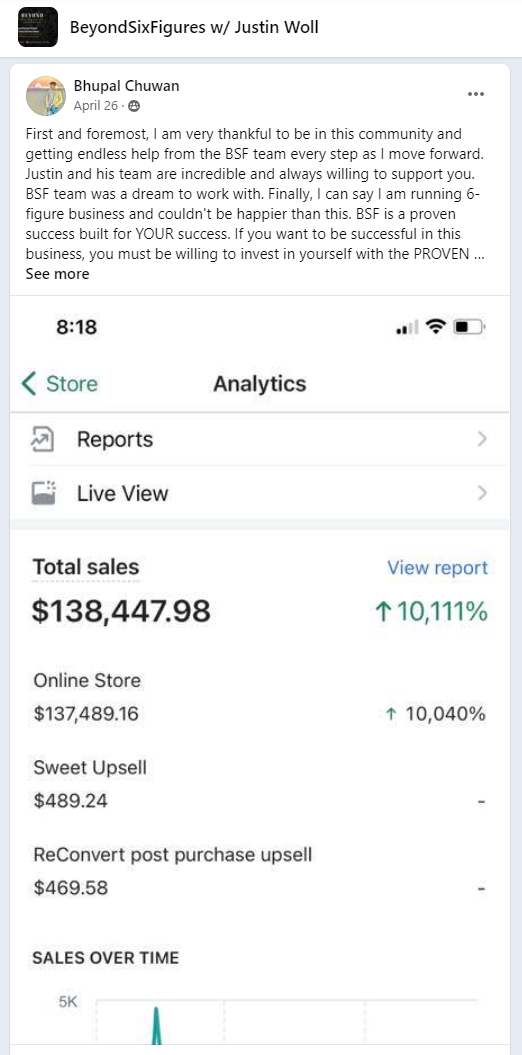Image resolution: width=522 pixels, height=1055 pixels.
Task: Open the BeyondSixFigures group avatar
Action: tap(38, 27)
